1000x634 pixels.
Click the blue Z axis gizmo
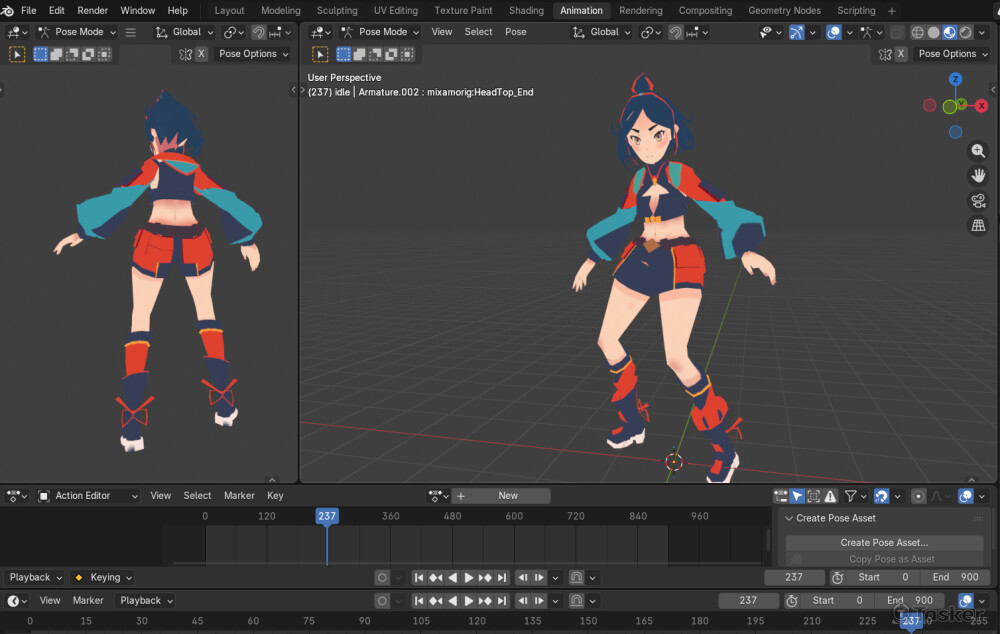pyautogui.click(x=955, y=79)
